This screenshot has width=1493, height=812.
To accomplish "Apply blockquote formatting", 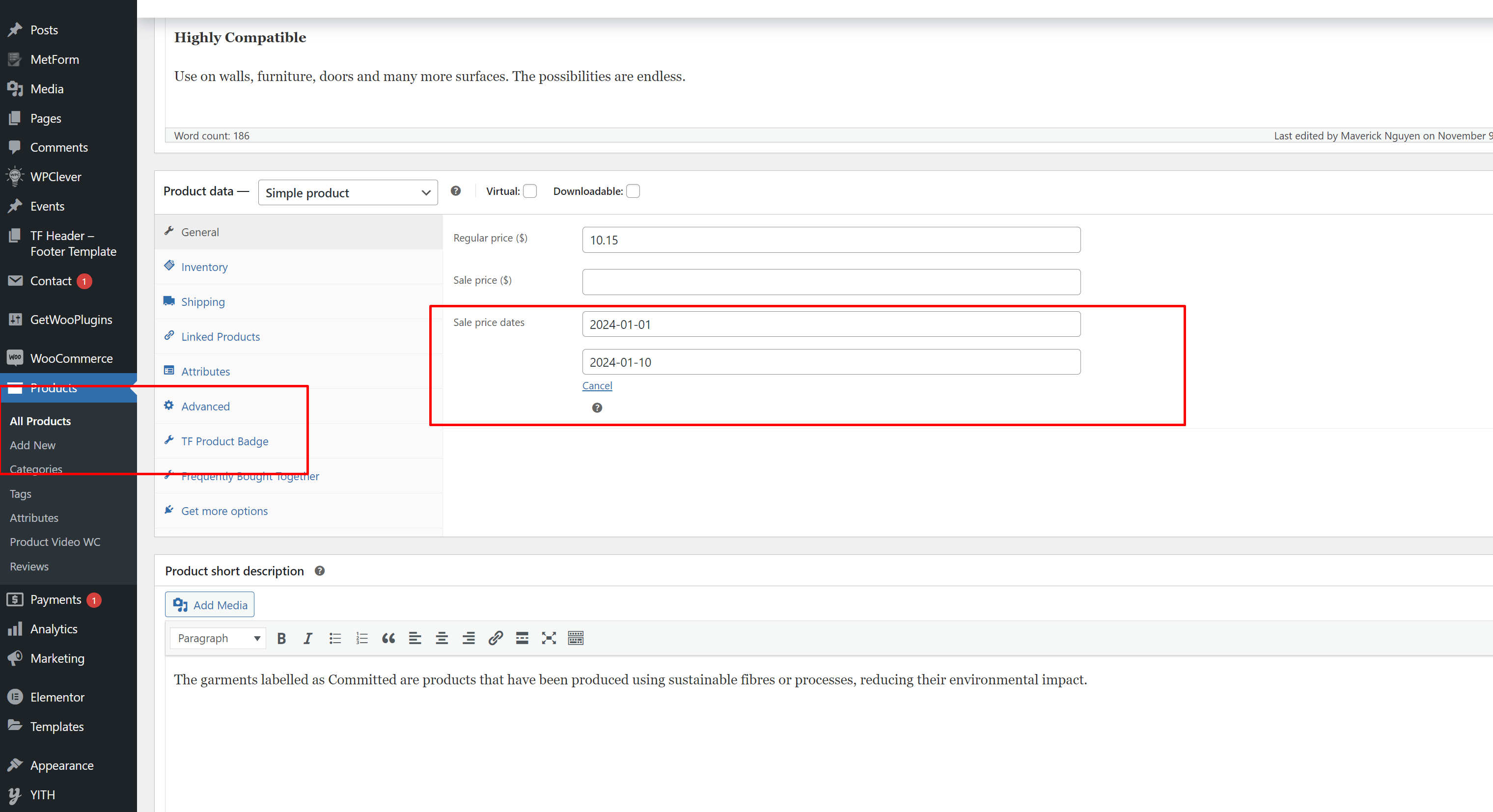I will (388, 638).
